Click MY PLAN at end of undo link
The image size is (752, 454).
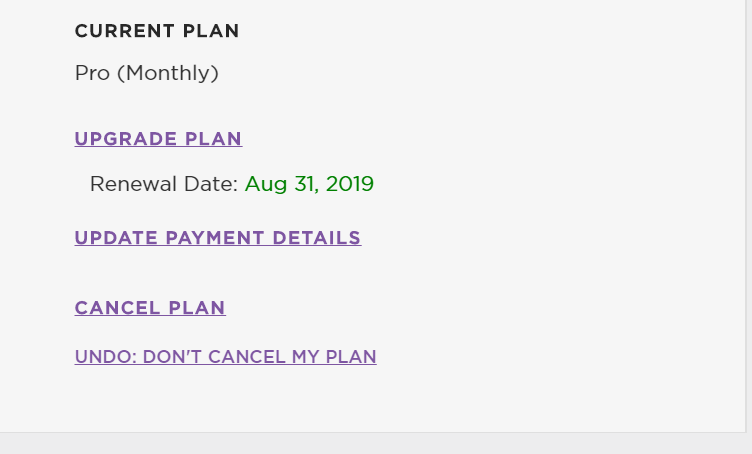tap(334, 357)
